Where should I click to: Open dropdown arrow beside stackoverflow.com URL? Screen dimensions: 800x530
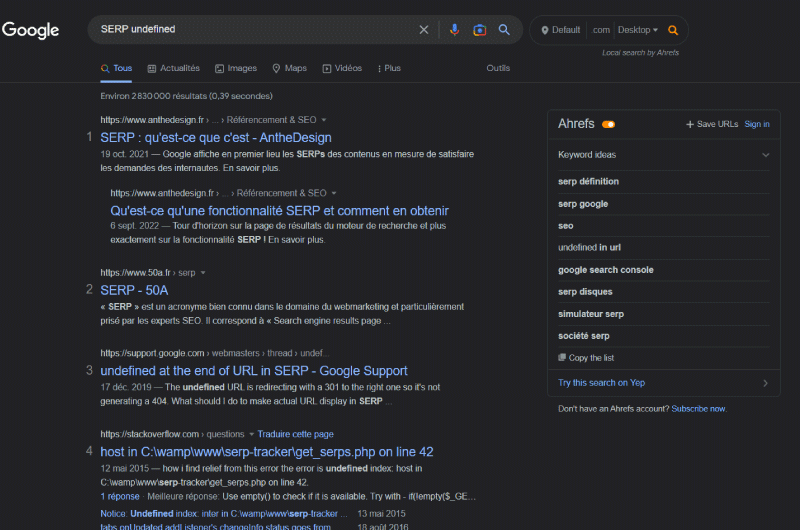(x=251, y=435)
